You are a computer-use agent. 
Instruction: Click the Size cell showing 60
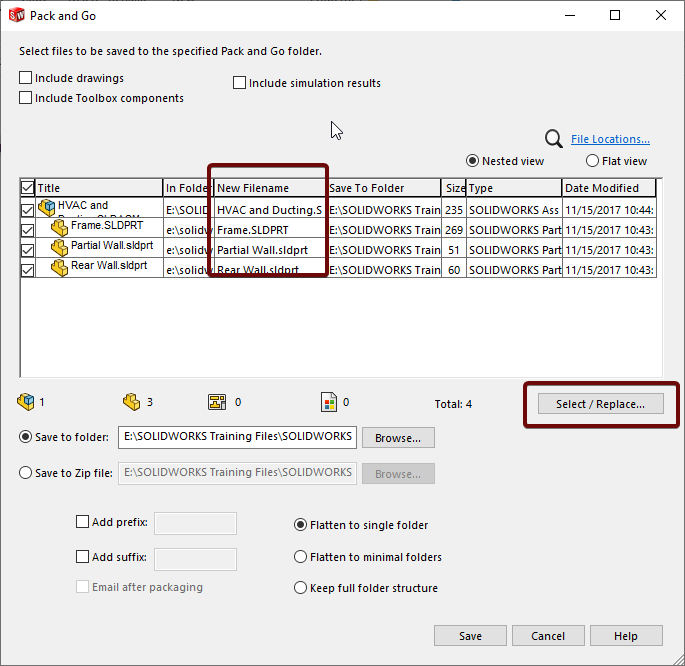click(454, 270)
